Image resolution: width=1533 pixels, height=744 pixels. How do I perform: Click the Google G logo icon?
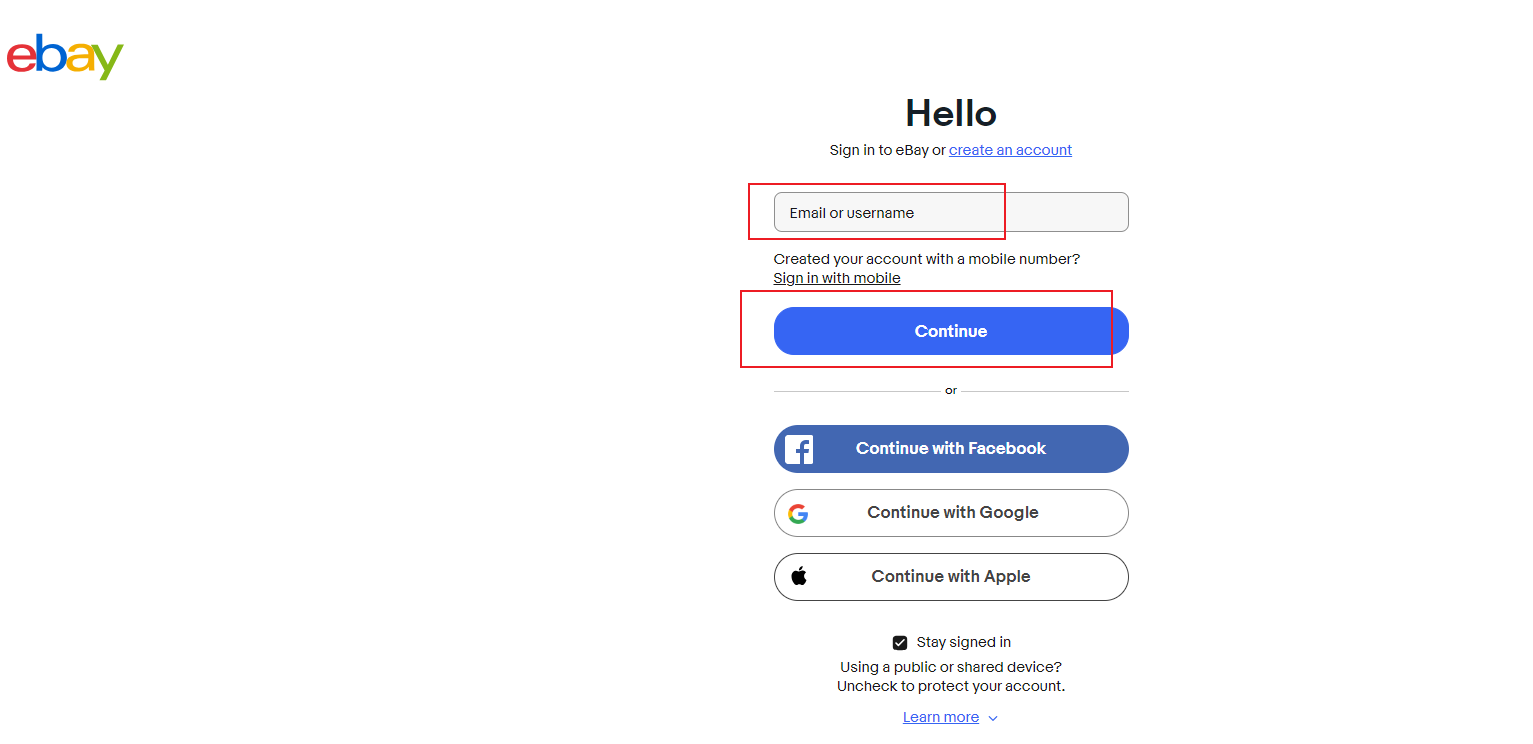coord(798,513)
